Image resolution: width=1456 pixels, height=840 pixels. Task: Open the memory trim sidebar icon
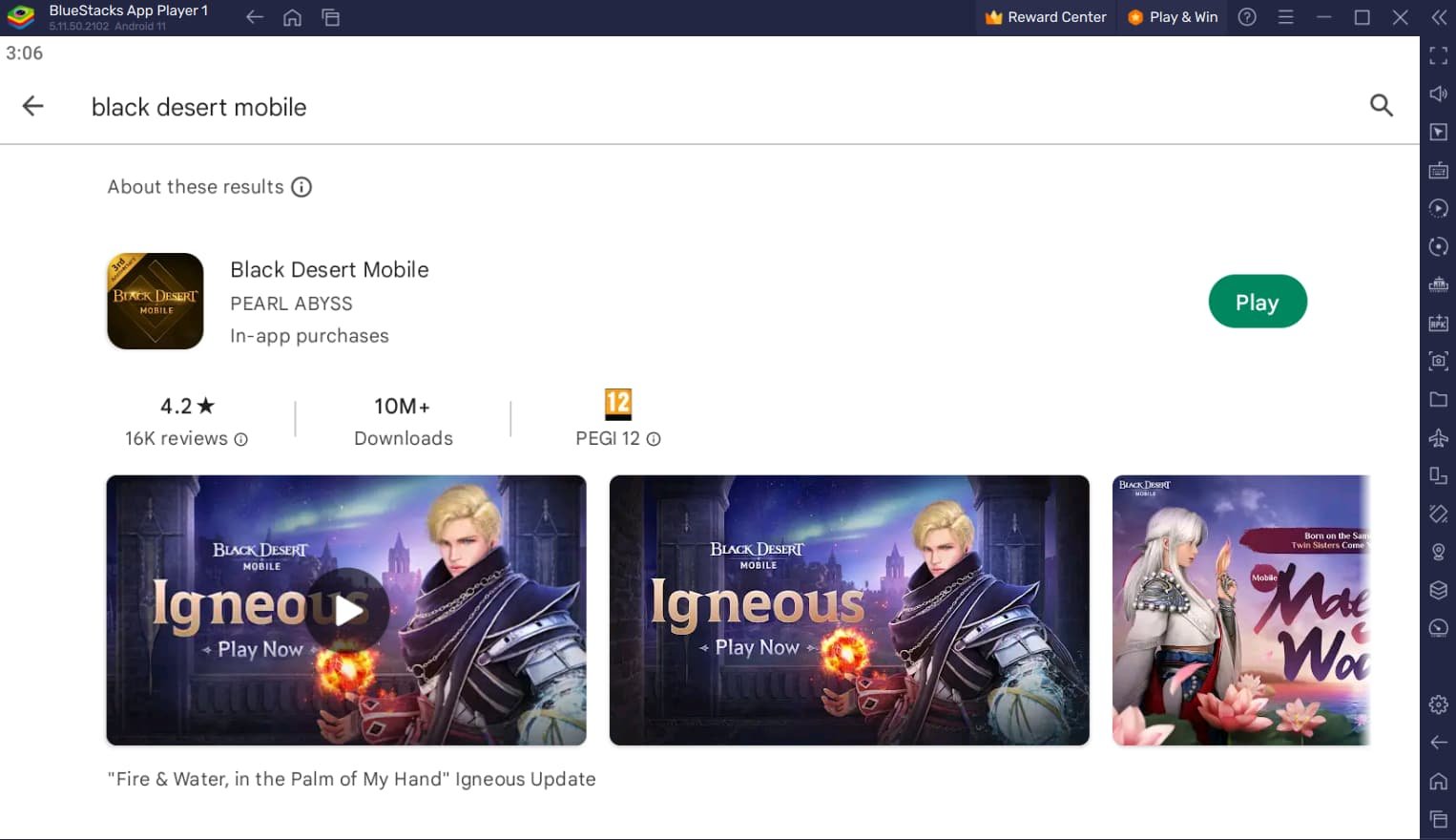(1438, 284)
